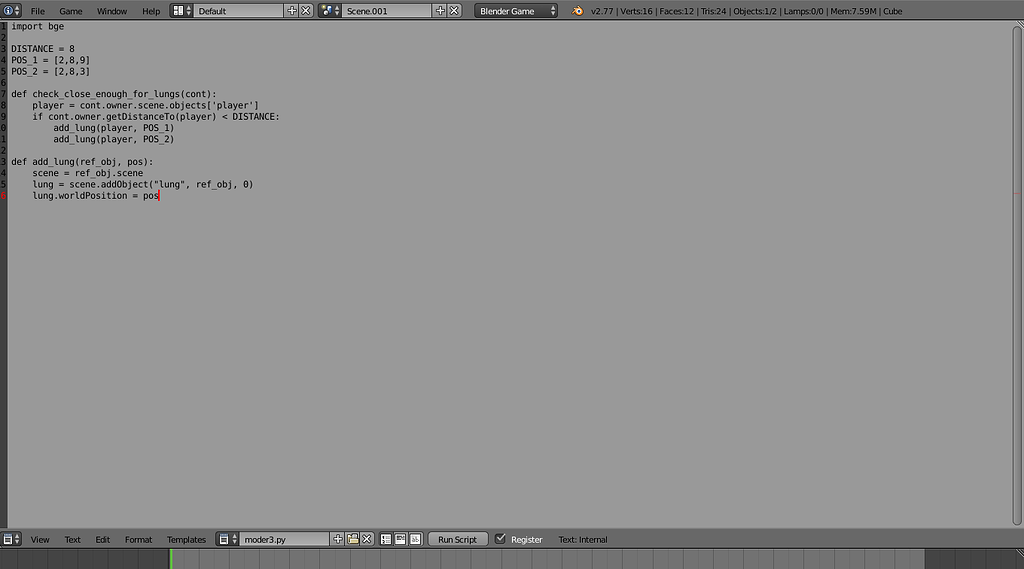Click the 'Text: Internal' label

tap(583, 540)
